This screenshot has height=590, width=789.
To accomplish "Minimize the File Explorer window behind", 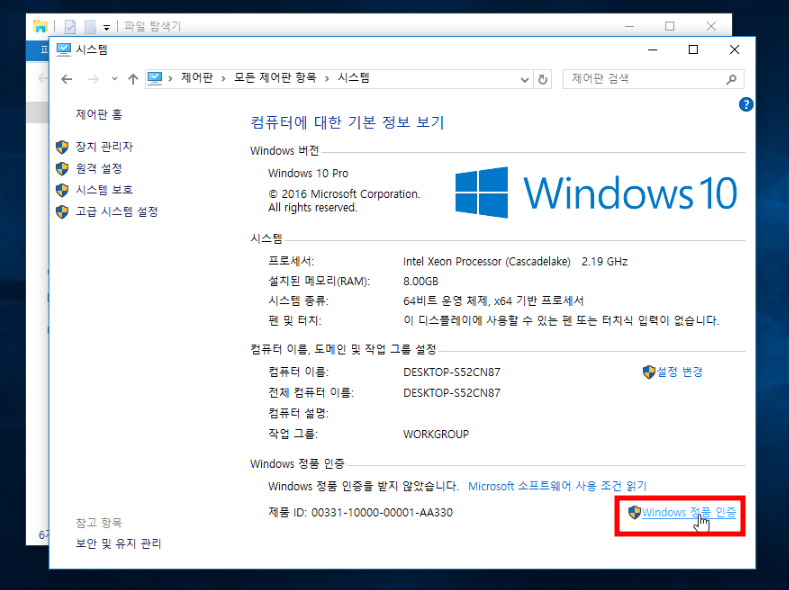I will pos(629,26).
